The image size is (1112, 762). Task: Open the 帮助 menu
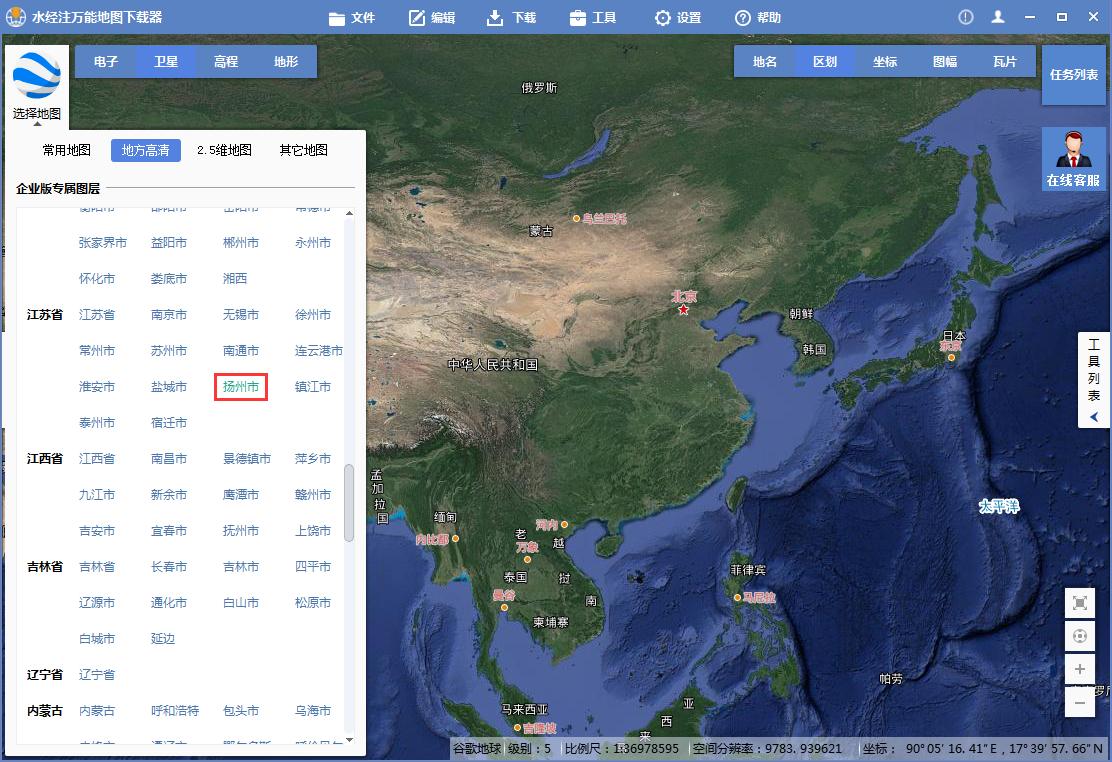tap(759, 16)
